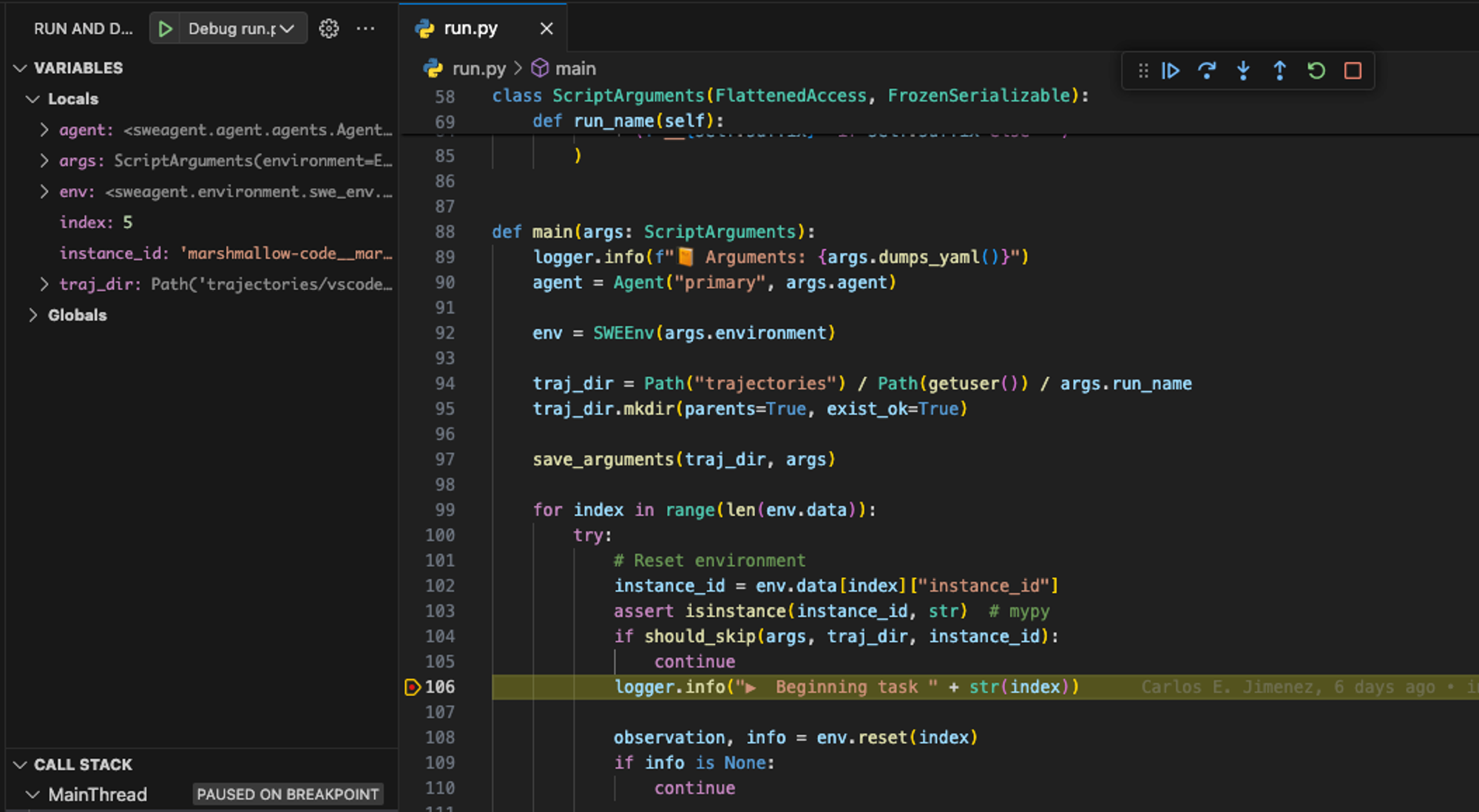This screenshot has width=1479, height=812.
Task: Click the Step Out debug icon
Action: point(1279,71)
